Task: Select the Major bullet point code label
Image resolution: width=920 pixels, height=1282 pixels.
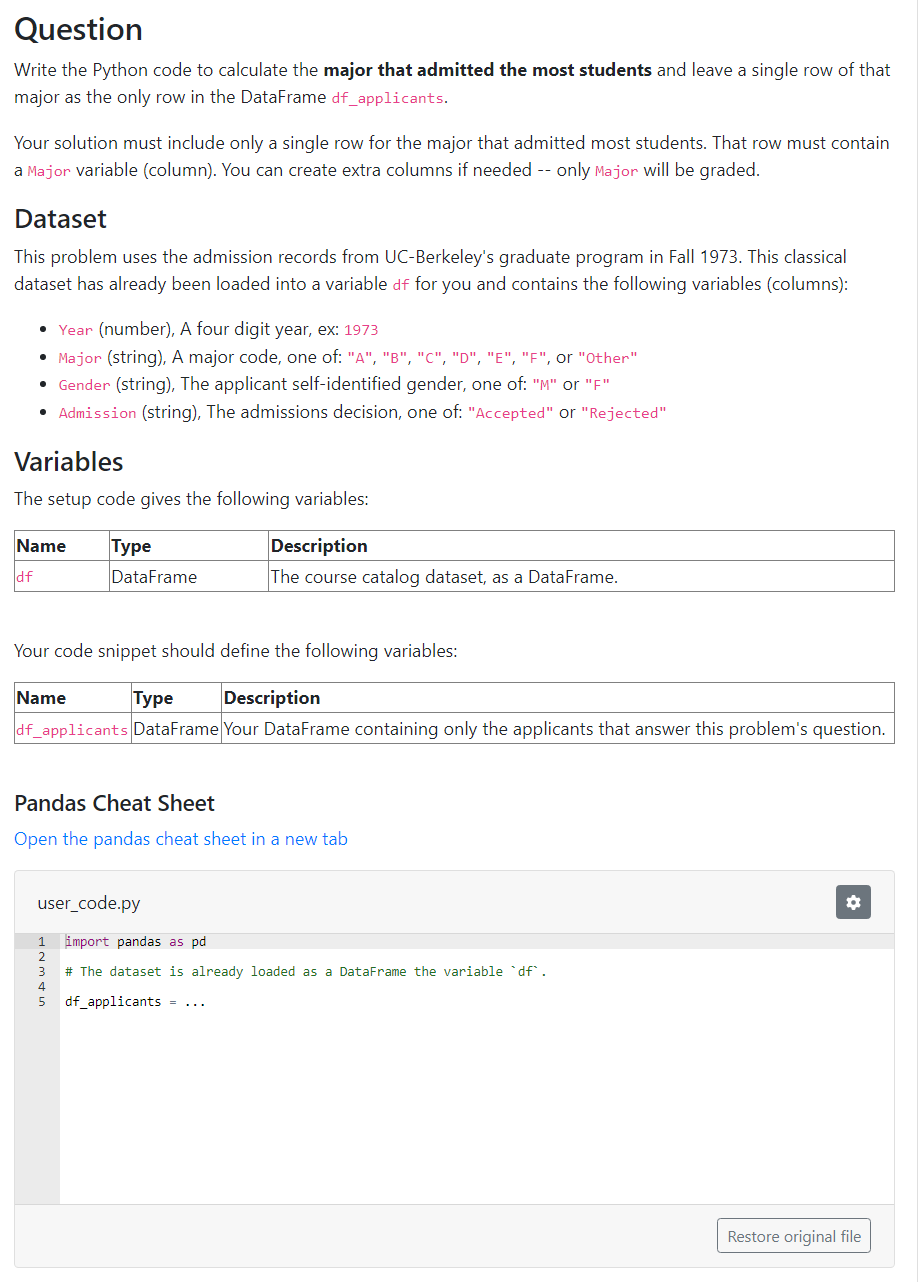Action: (x=79, y=357)
